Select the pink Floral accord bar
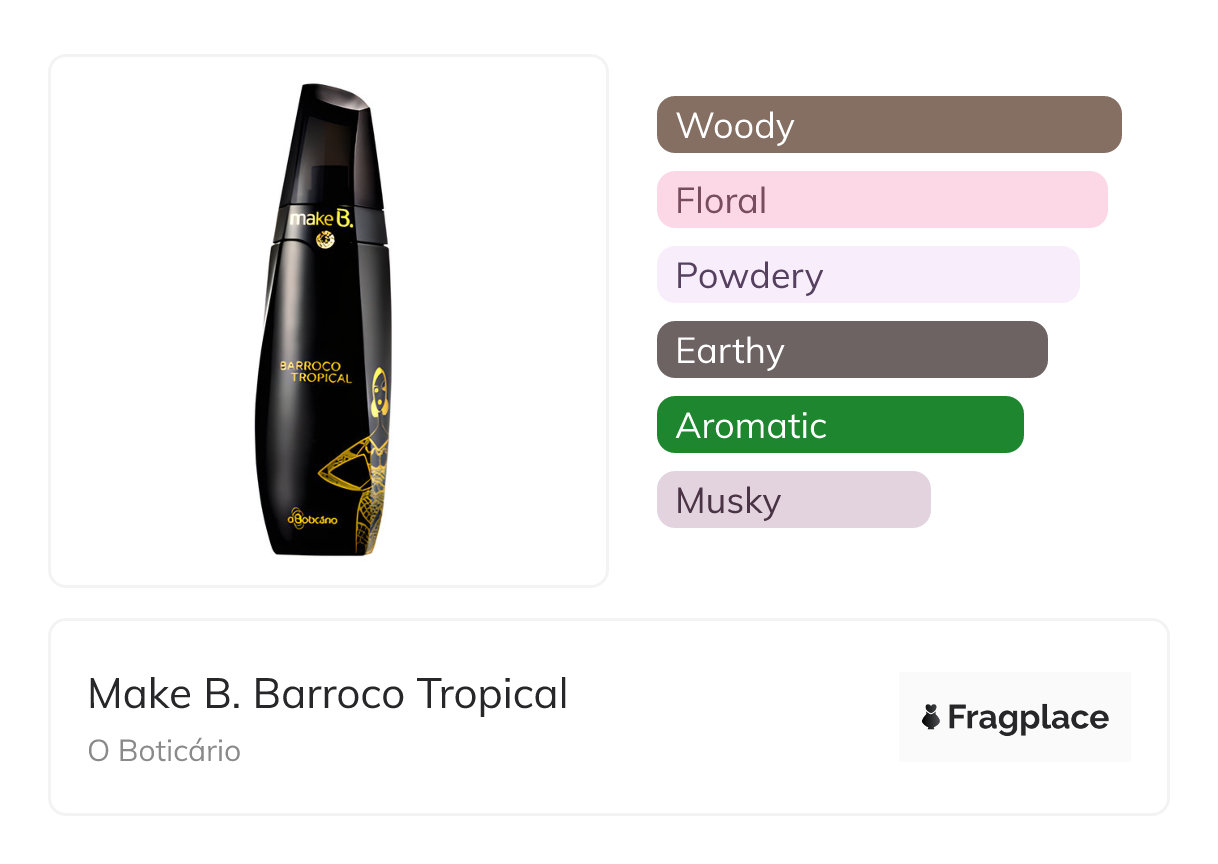The height and width of the screenshot is (864, 1218). (881, 200)
